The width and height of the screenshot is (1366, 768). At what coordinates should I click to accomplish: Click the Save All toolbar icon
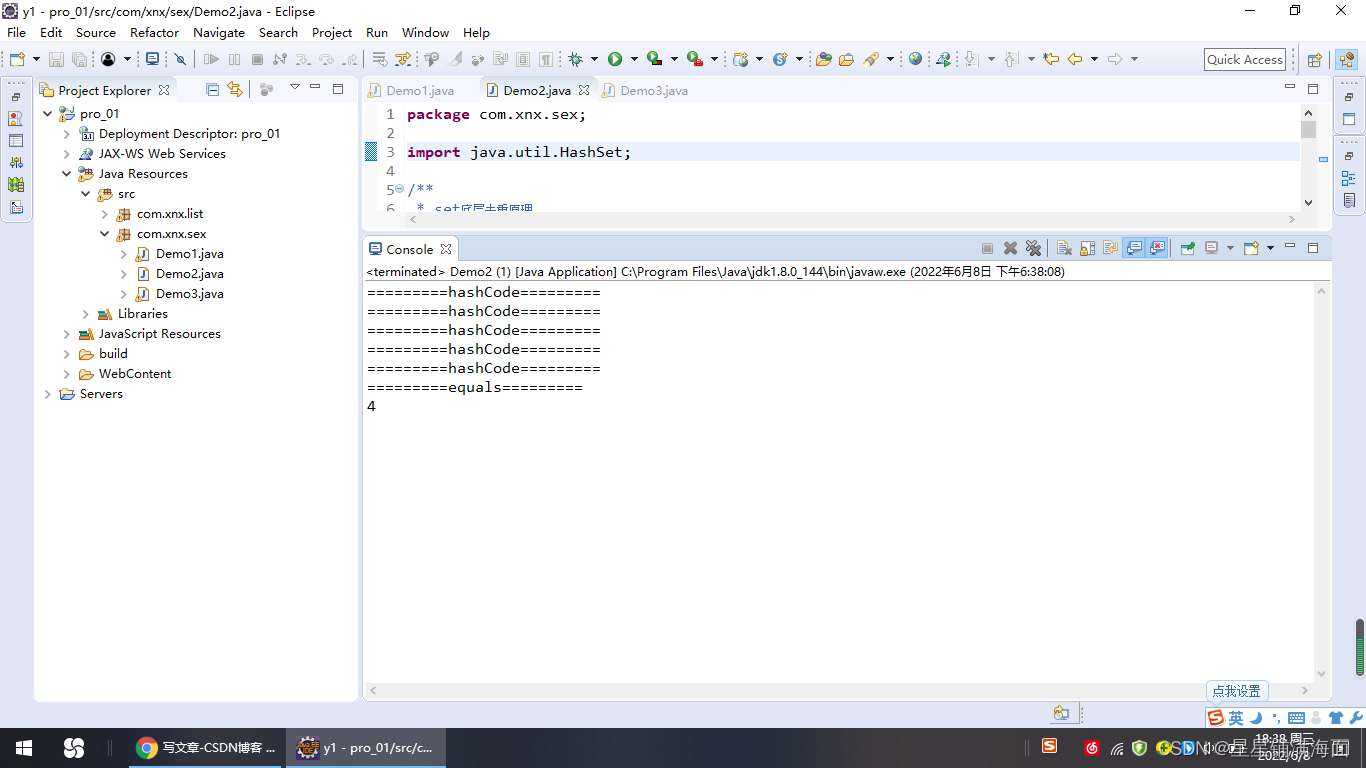point(79,59)
